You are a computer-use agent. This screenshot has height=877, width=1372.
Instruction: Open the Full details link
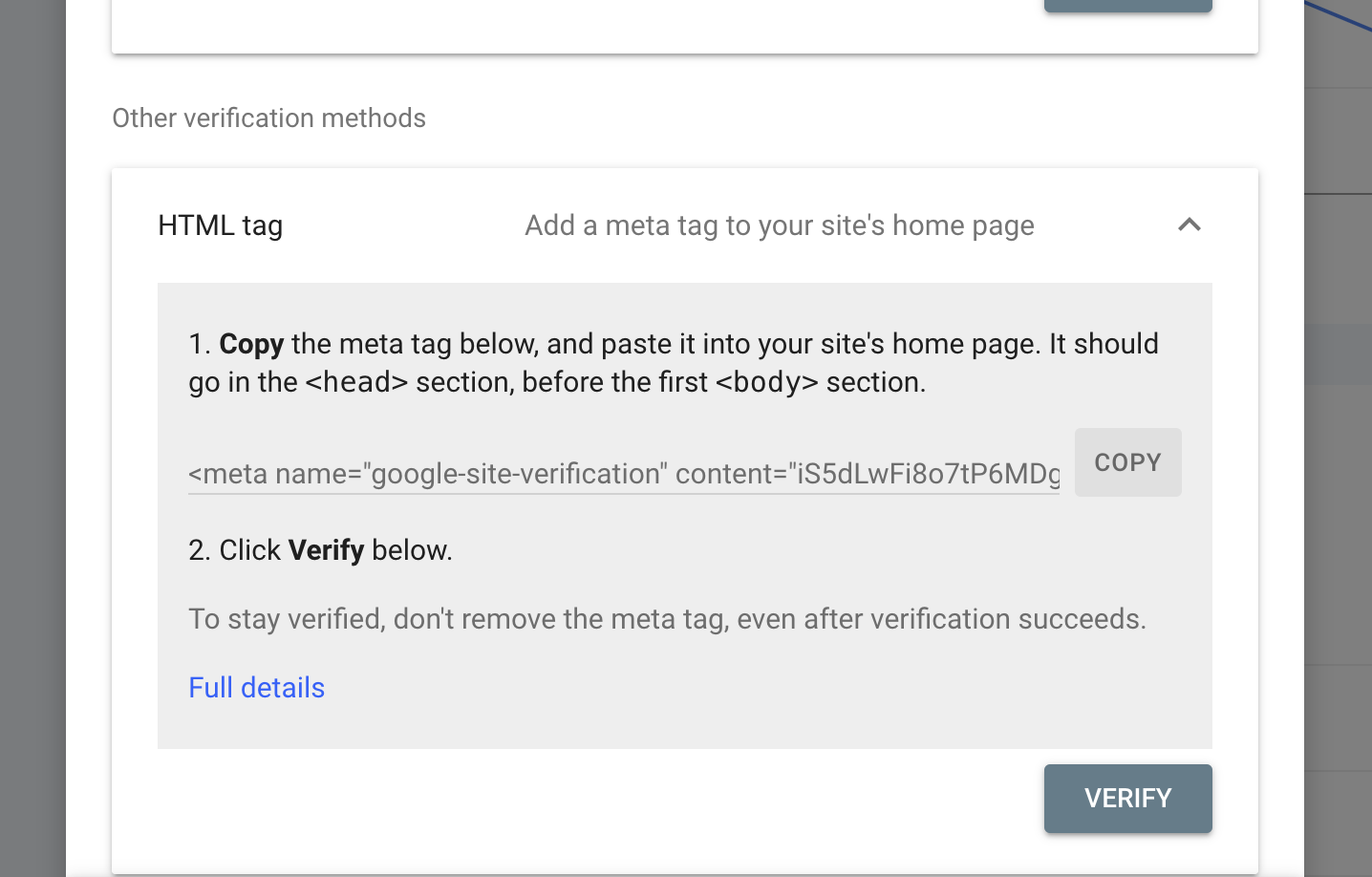tap(256, 687)
